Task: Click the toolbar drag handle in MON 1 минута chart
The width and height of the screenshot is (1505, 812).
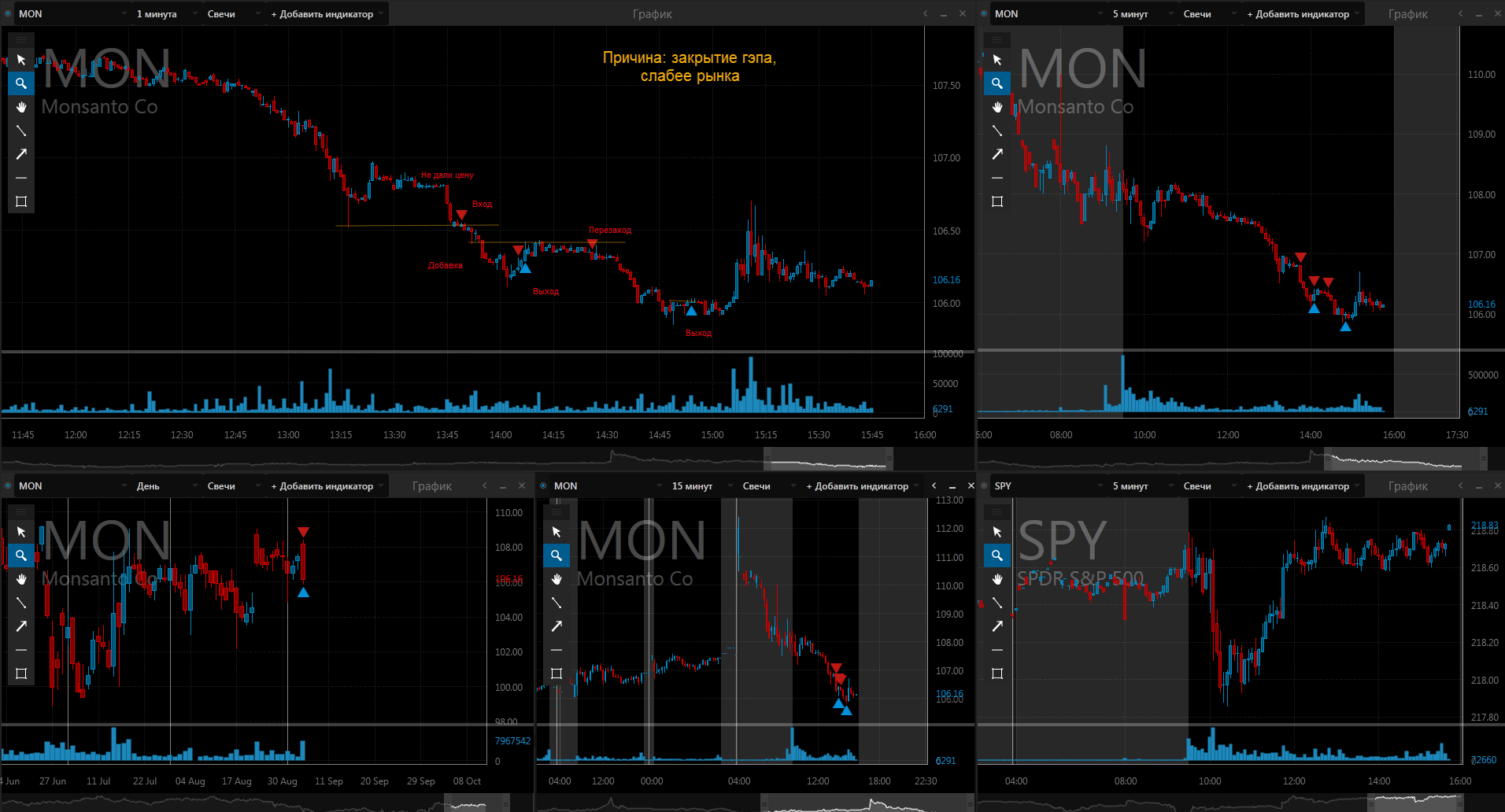Action: pos(21,39)
